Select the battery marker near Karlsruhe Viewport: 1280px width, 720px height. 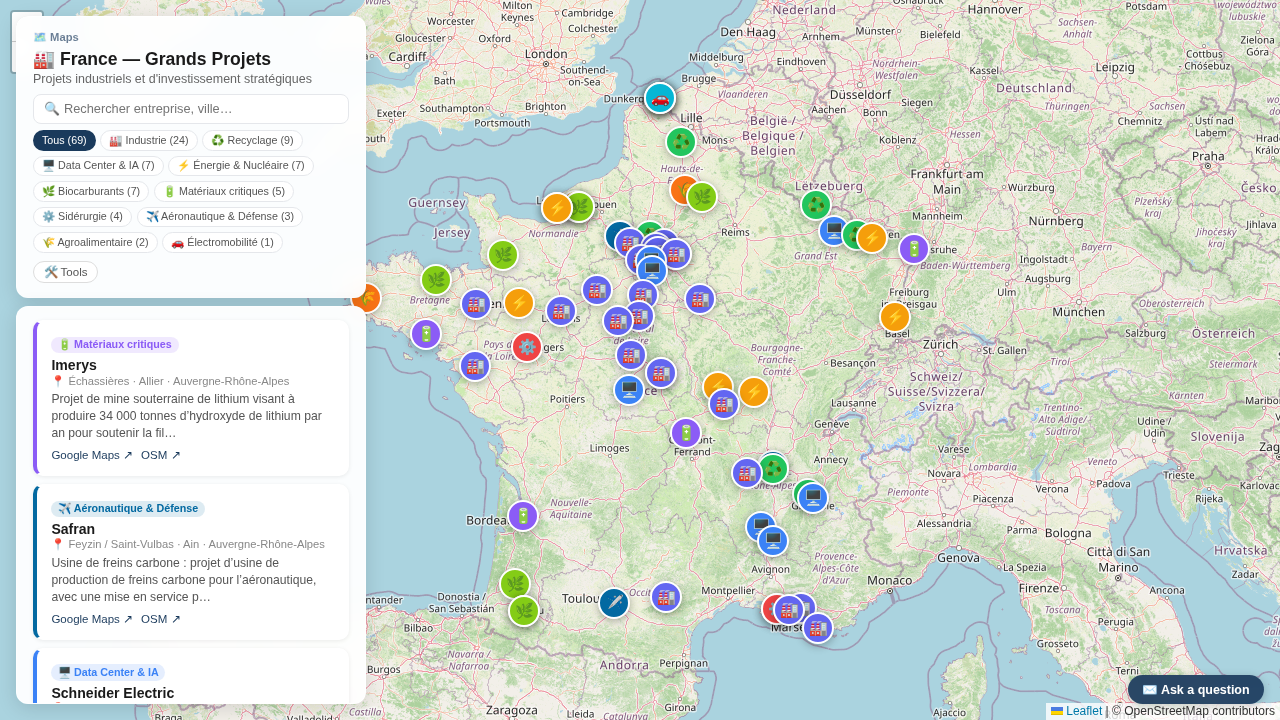pyautogui.click(x=914, y=249)
